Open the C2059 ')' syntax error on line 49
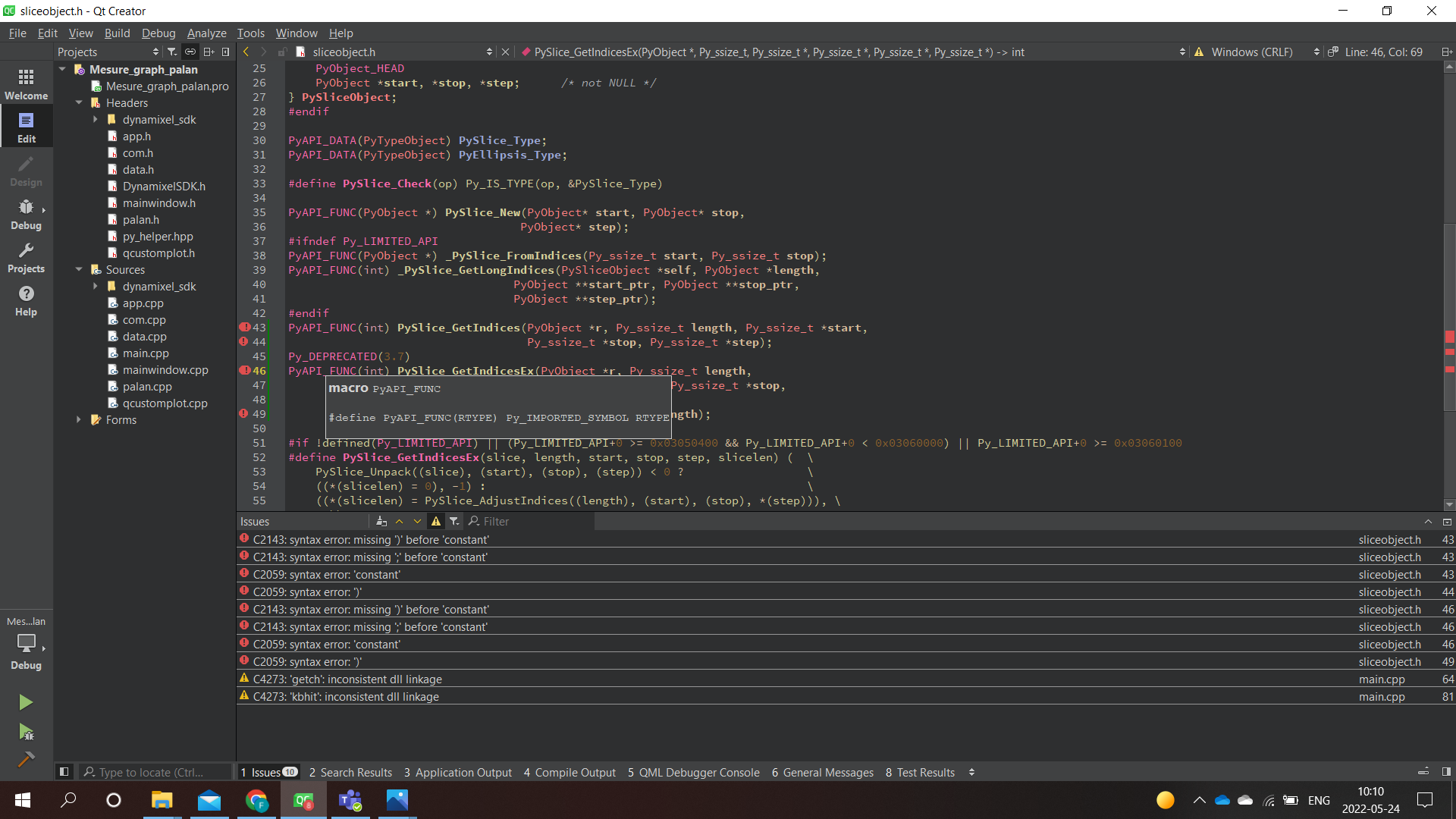This screenshot has width=1456, height=819. [x=846, y=661]
